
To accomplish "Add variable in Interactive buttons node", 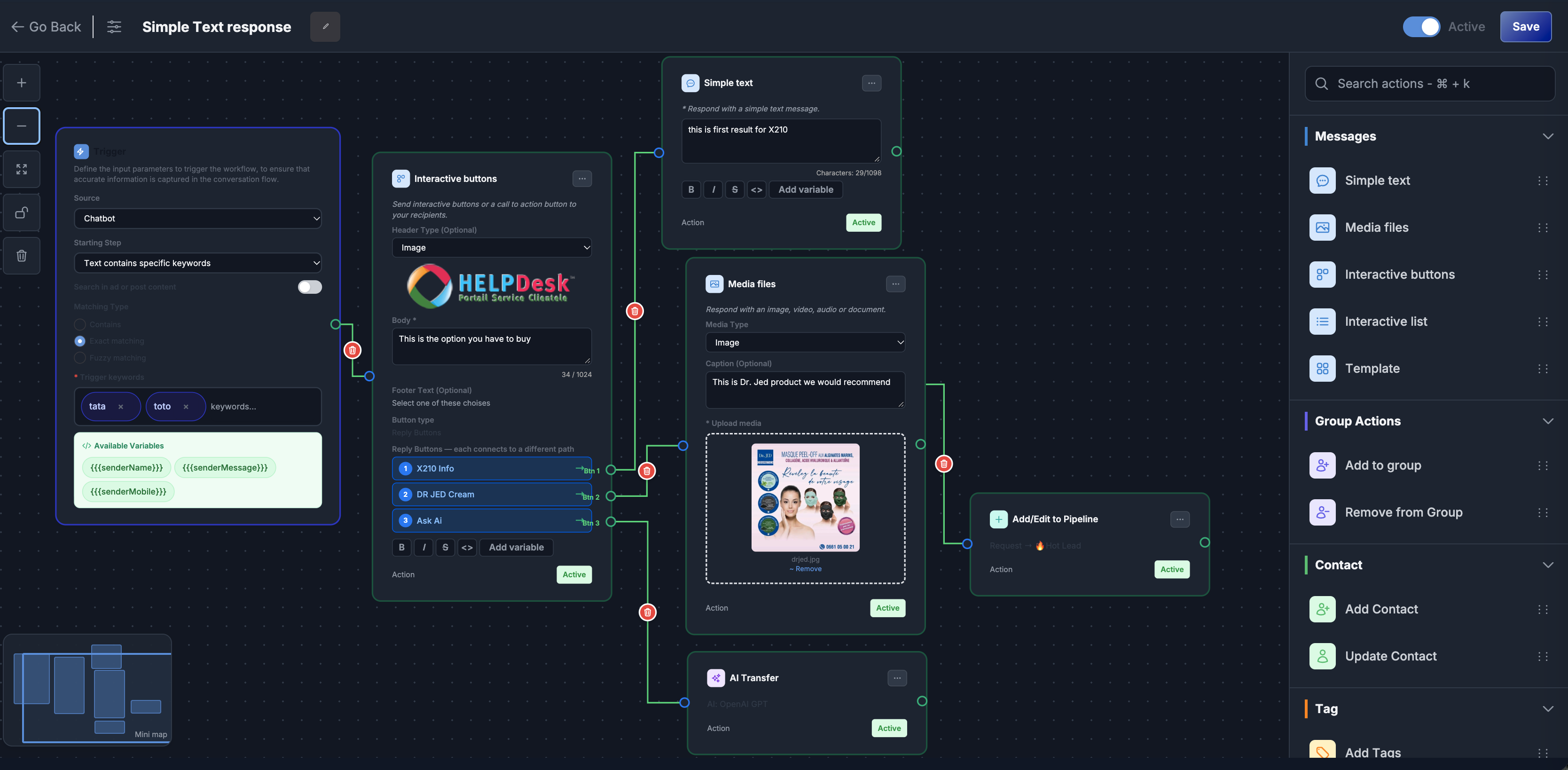I will click(x=516, y=547).
